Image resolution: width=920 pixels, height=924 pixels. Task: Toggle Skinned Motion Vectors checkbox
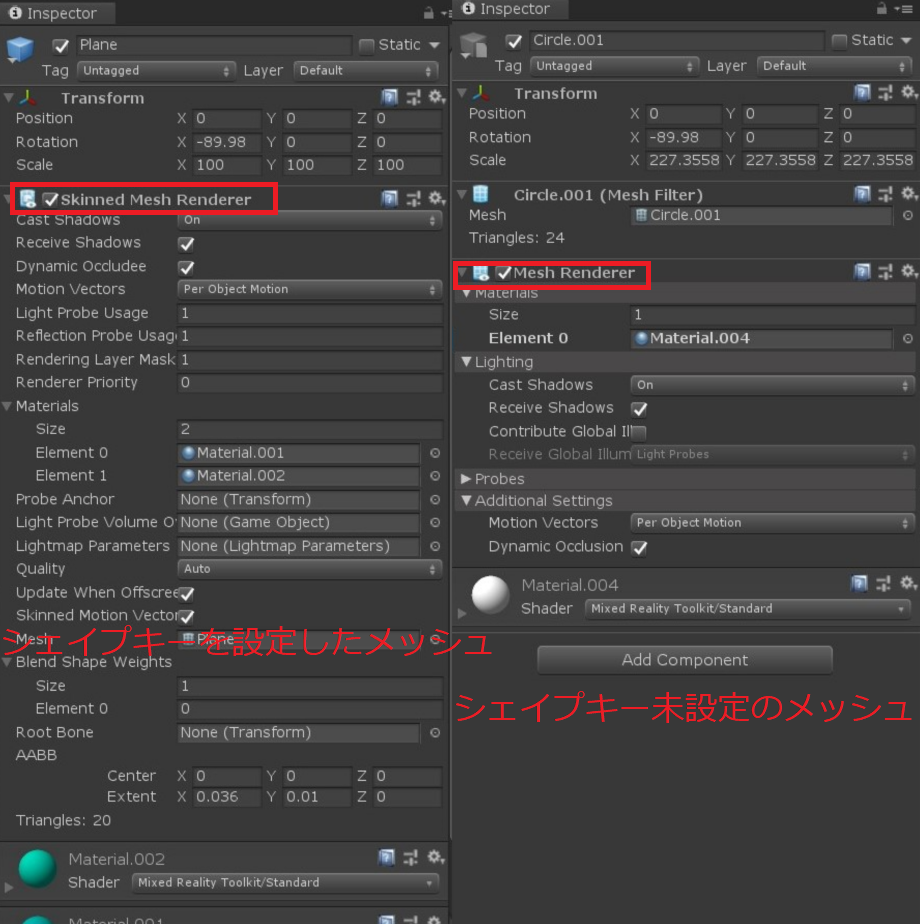pos(187,616)
